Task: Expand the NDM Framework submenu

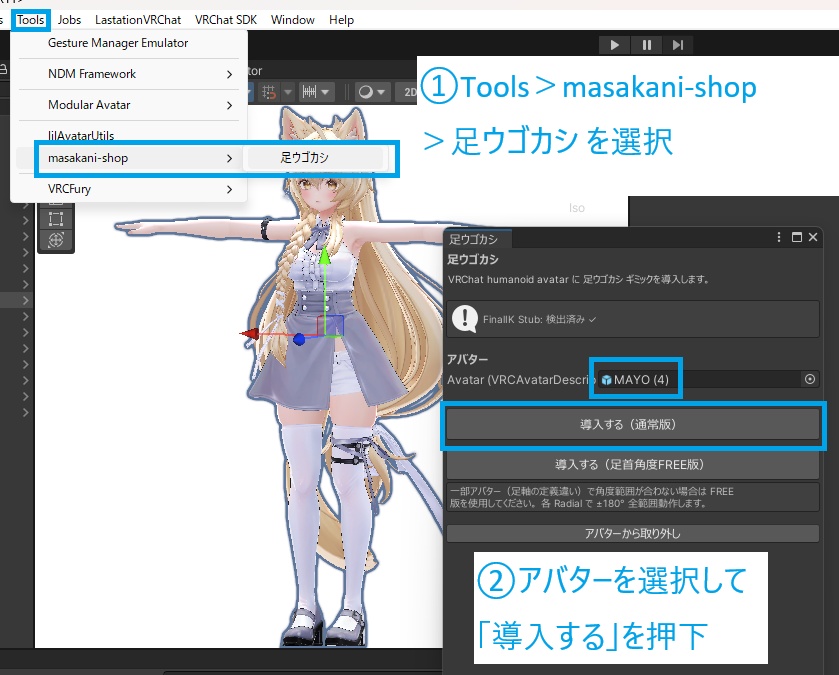Action: point(128,74)
